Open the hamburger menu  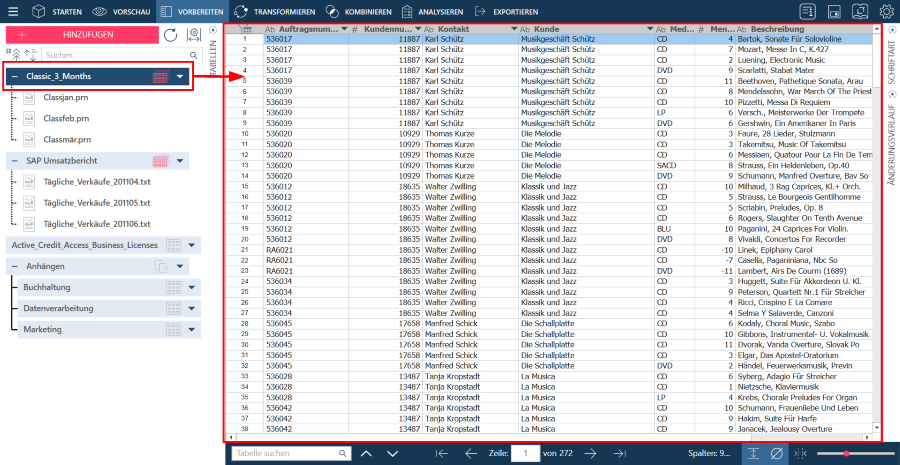(x=11, y=11)
